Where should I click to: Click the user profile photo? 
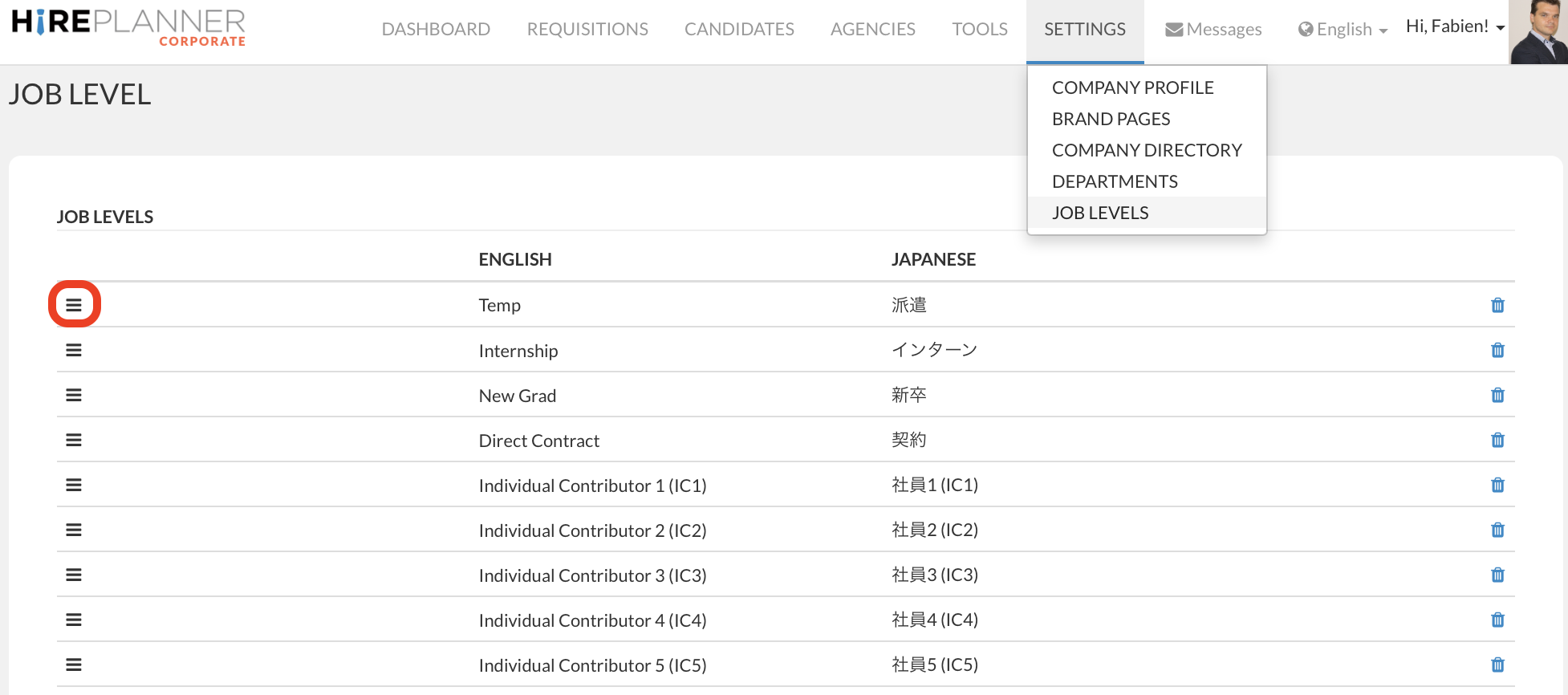(1538, 32)
